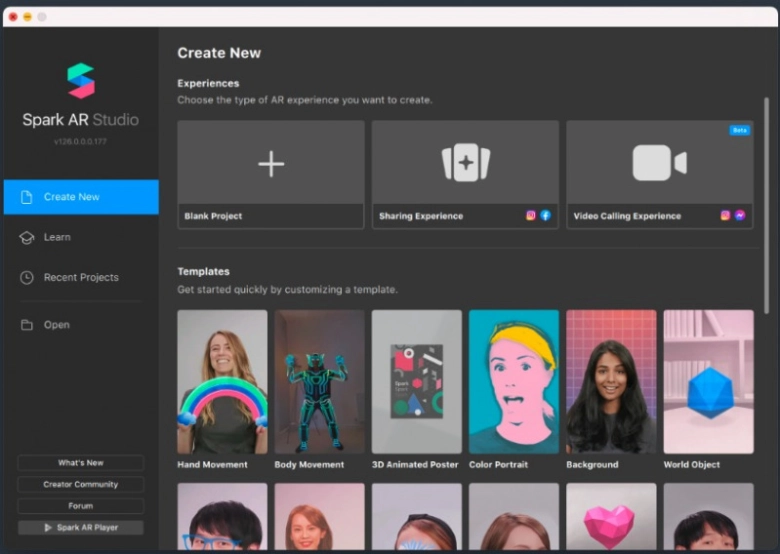Screen dimensions: 780x554
Task: Click the Open folder icon
Action: click(26, 325)
